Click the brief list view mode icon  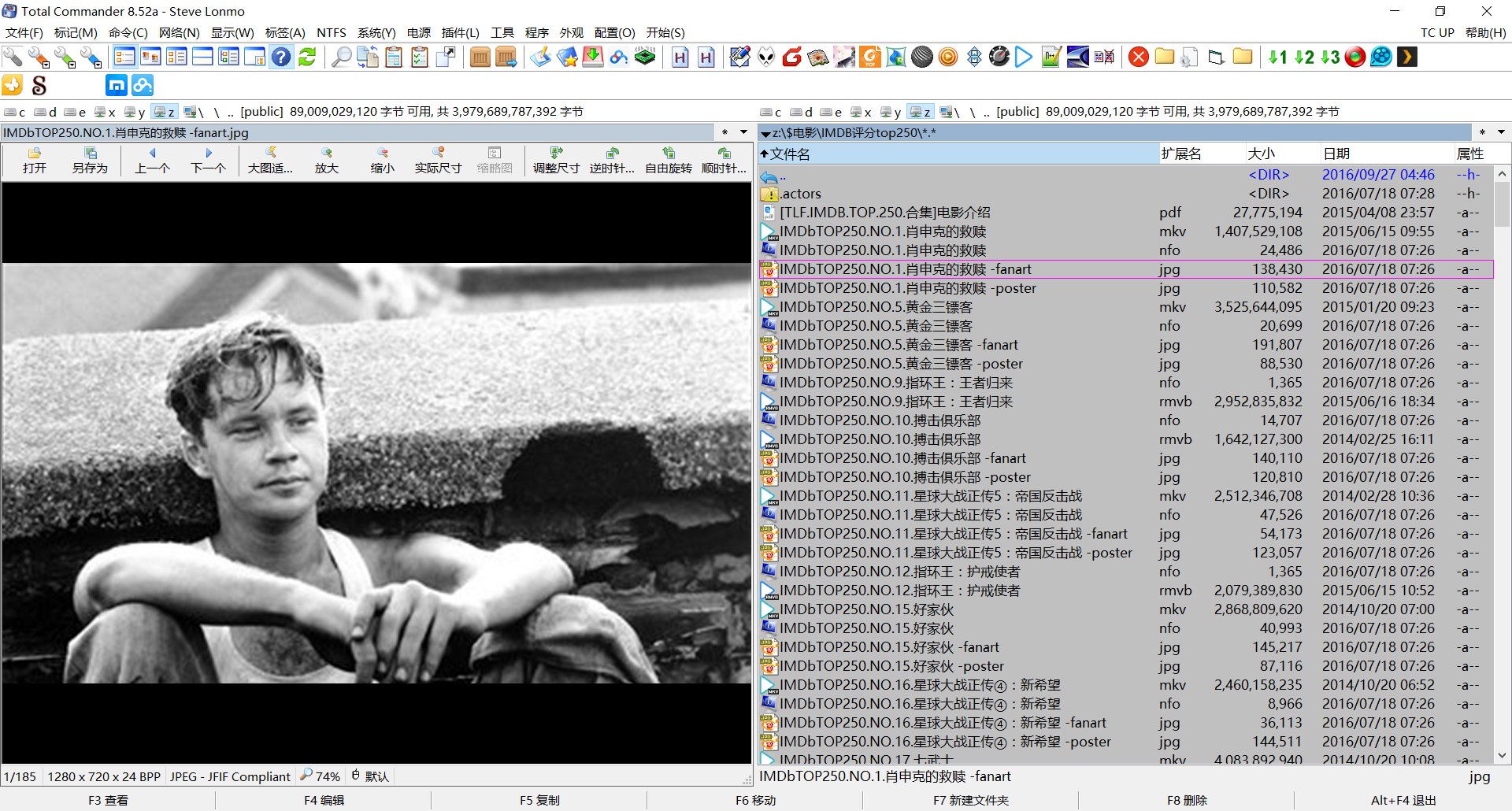124,57
